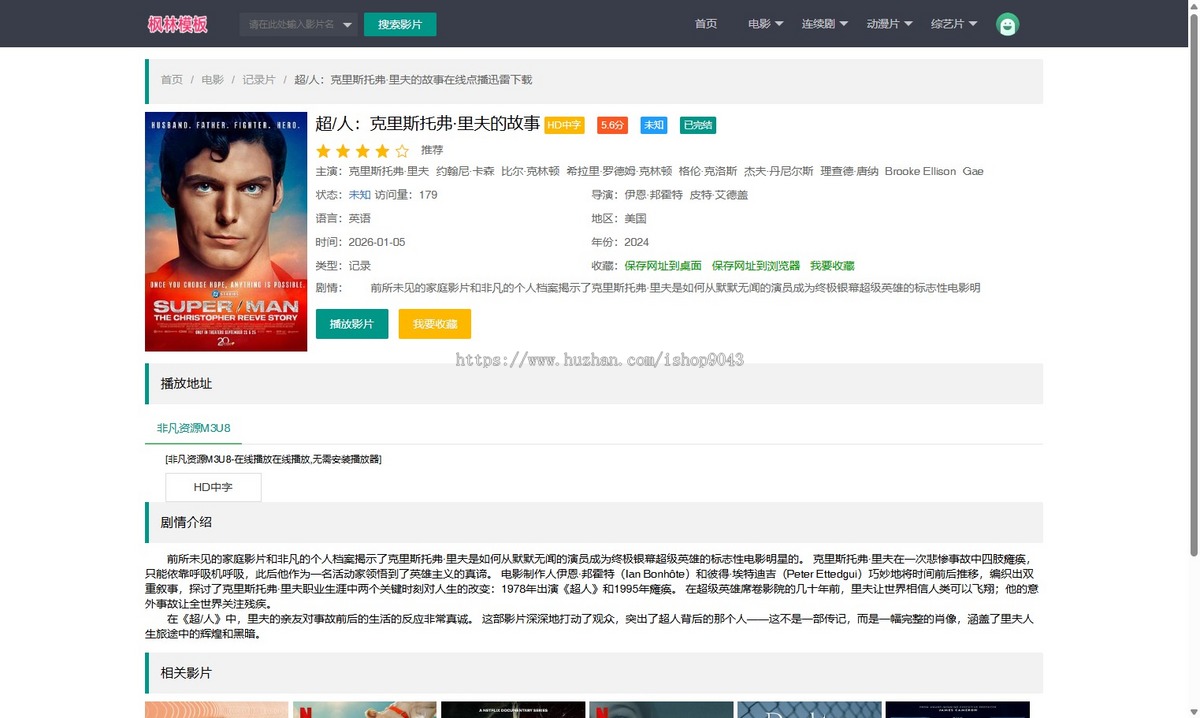Open actor link 杰夫·丹尼尔斯

click(779, 171)
